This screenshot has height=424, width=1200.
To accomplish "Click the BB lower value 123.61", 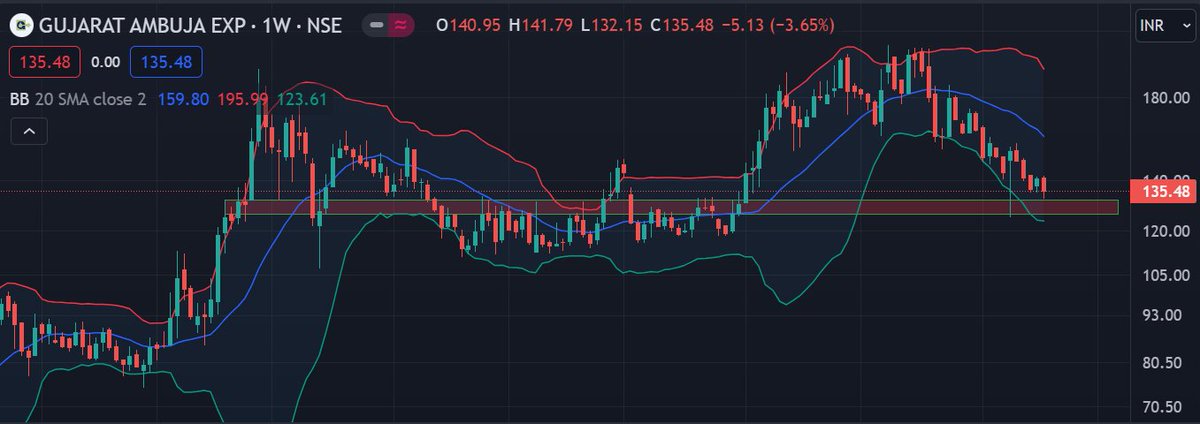I will coord(301,99).
